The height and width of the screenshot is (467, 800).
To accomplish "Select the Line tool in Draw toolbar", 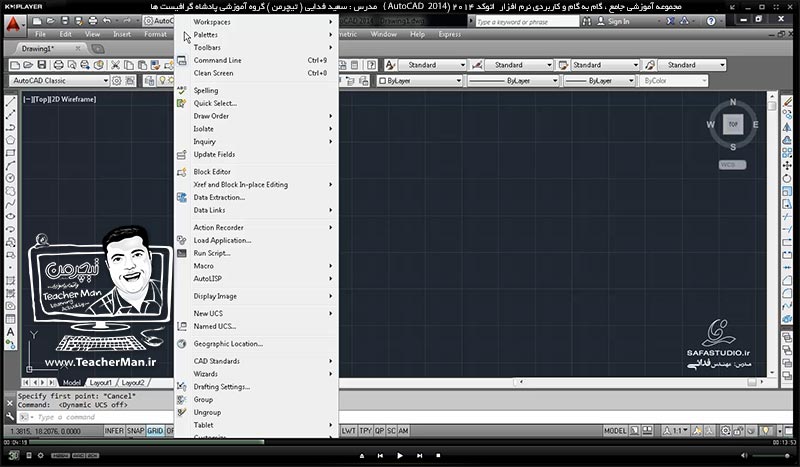I will point(10,102).
